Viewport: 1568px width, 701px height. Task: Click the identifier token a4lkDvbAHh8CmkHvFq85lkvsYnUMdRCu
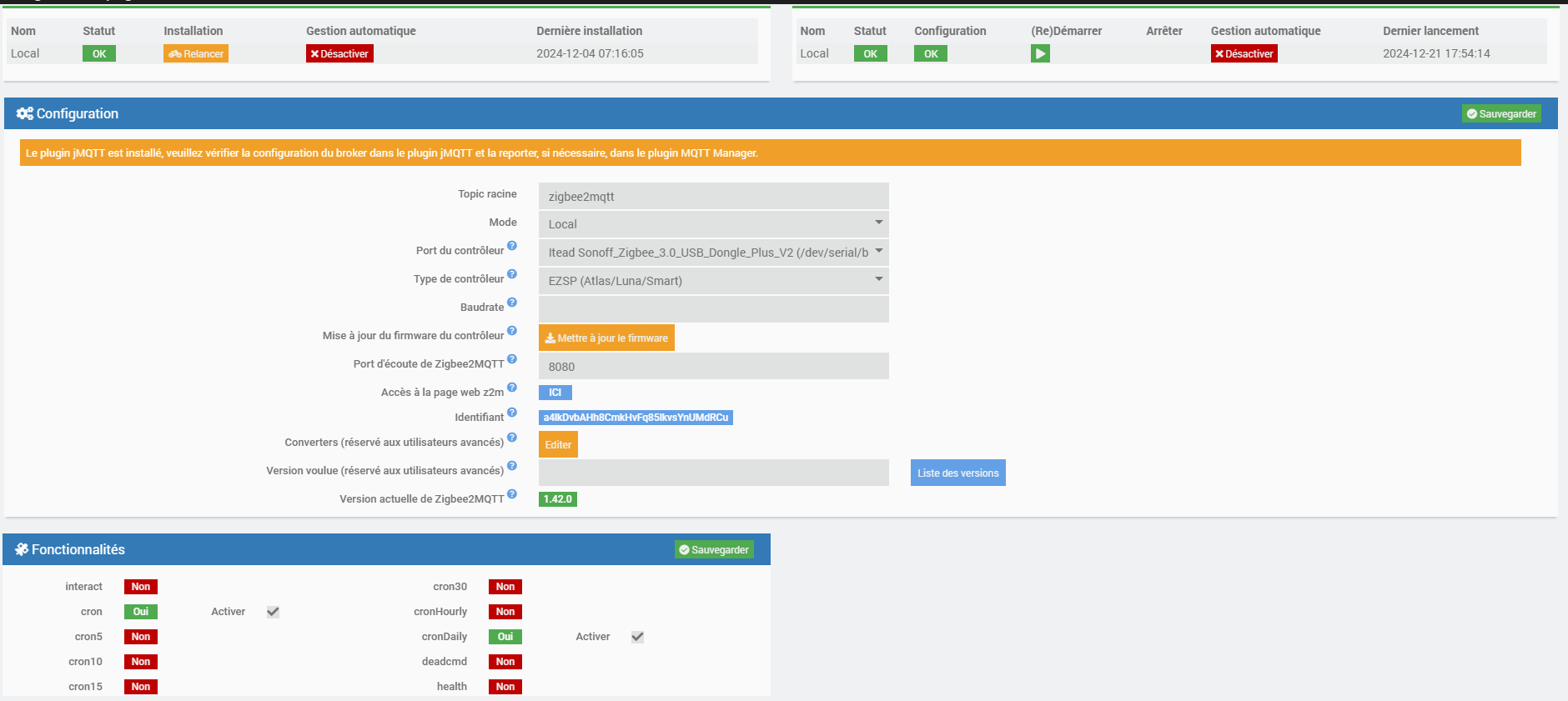(636, 418)
